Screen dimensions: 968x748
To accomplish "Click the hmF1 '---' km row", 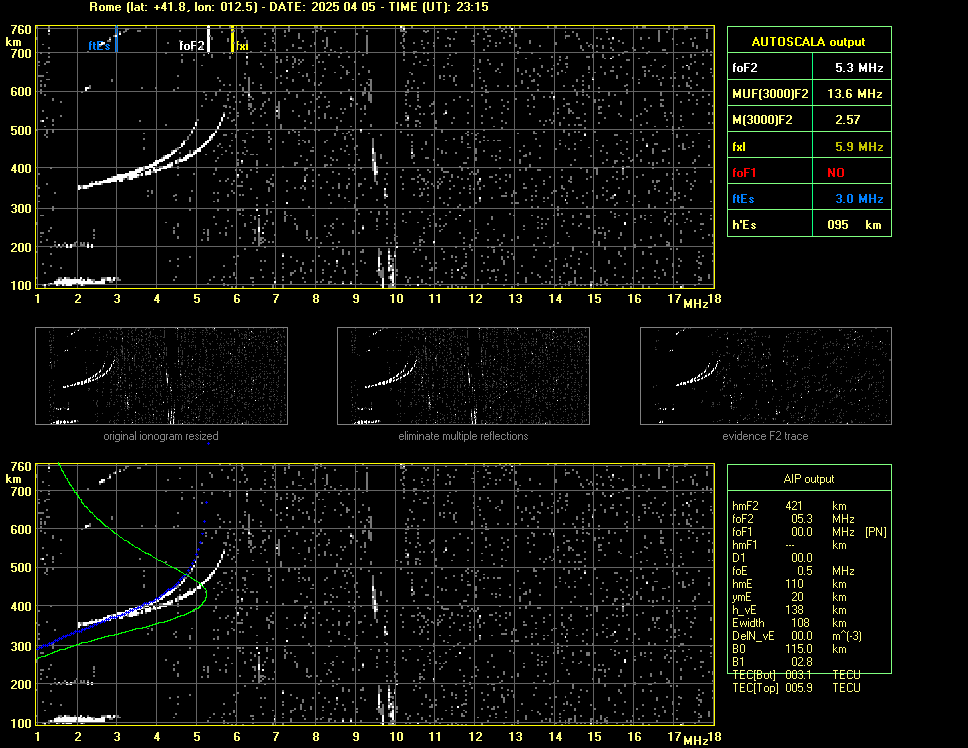I will [x=790, y=545].
